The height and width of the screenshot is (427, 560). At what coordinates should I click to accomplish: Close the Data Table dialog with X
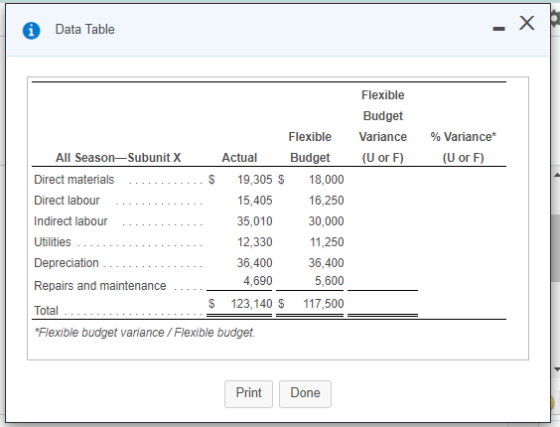pyautogui.click(x=527, y=23)
